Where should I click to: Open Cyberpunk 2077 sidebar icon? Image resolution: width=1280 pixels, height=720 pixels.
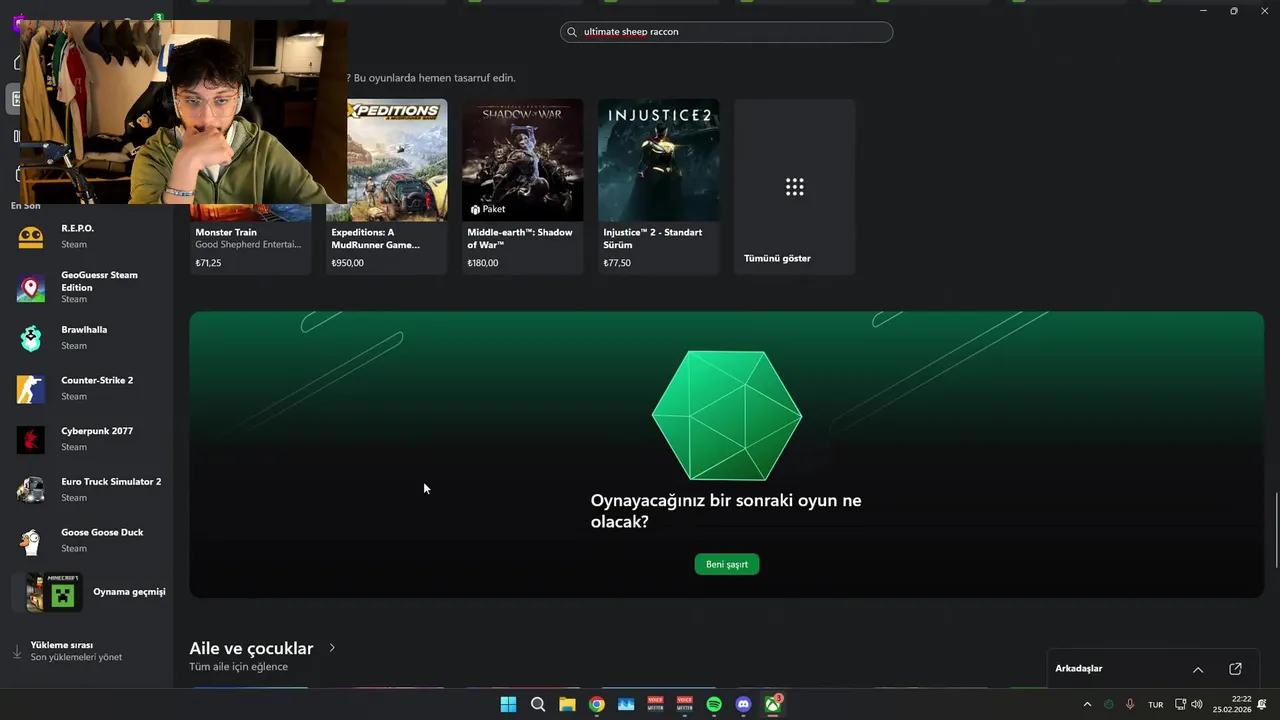tap(31, 440)
